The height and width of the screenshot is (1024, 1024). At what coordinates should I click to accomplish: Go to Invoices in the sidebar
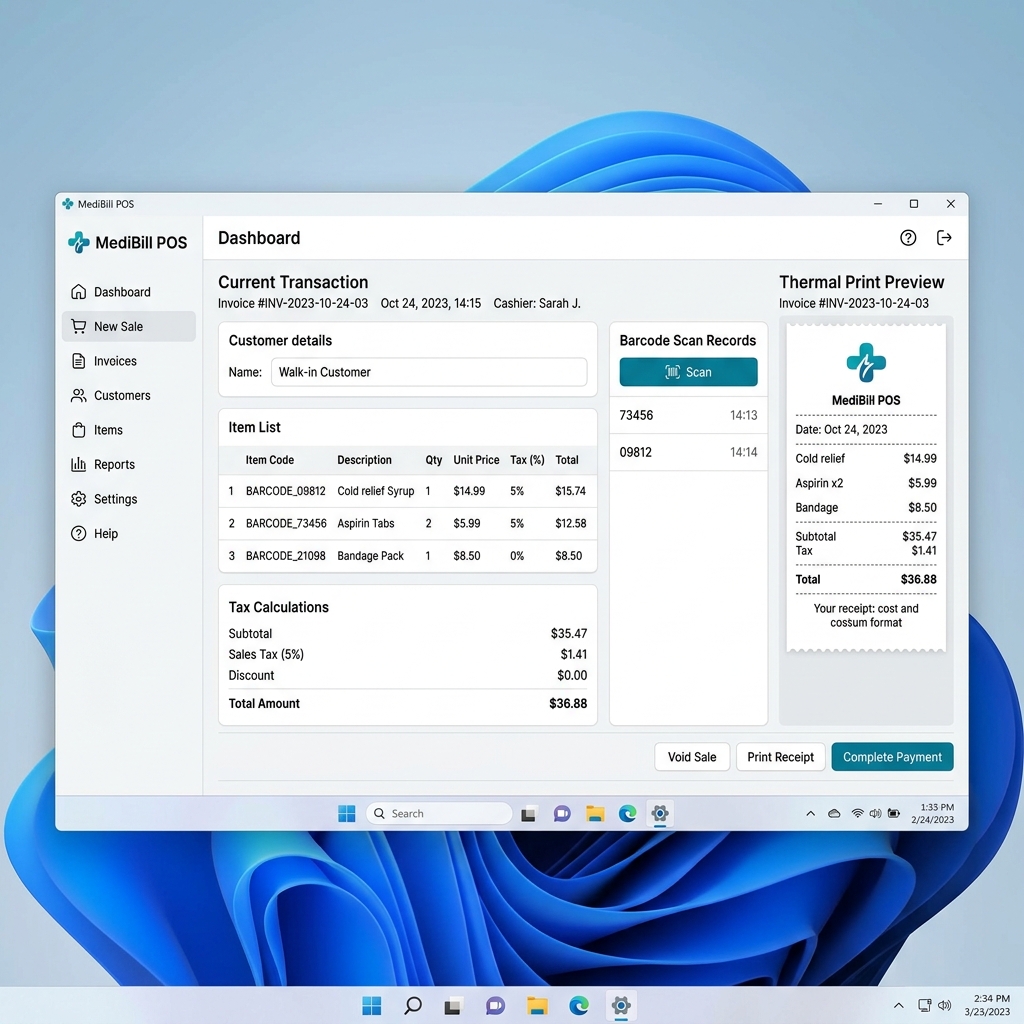pyautogui.click(x=129, y=361)
